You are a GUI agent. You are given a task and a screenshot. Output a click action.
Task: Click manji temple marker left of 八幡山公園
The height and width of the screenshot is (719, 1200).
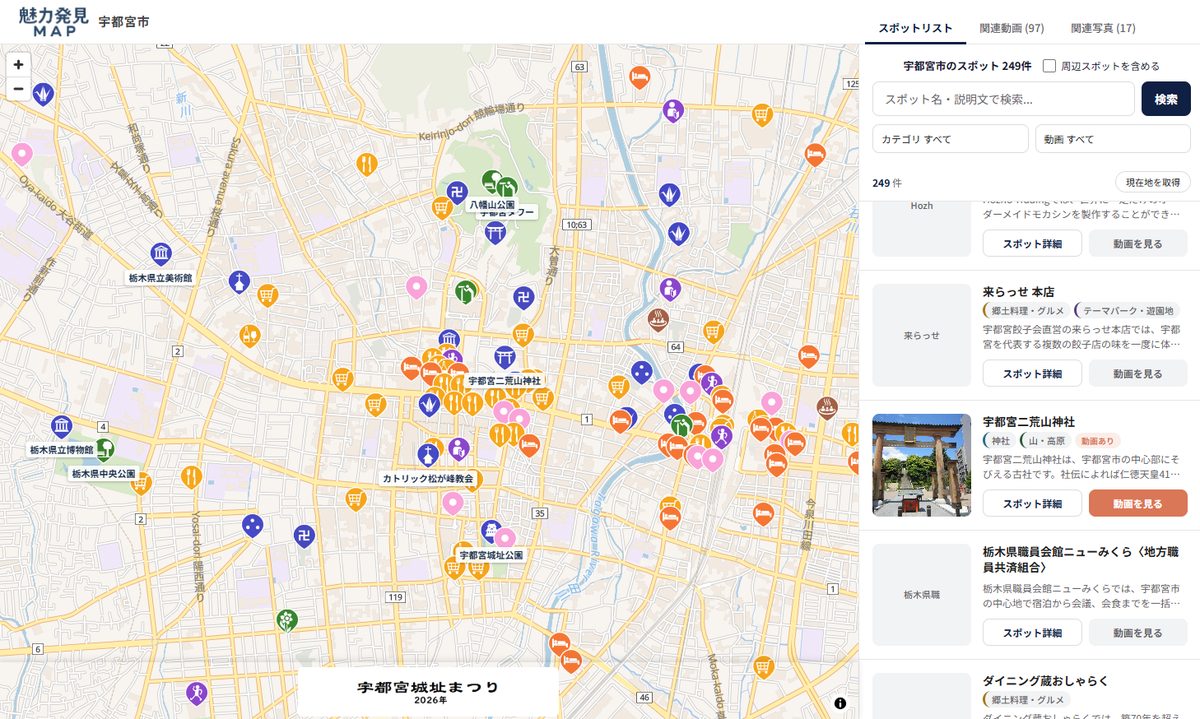pos(457,191)
